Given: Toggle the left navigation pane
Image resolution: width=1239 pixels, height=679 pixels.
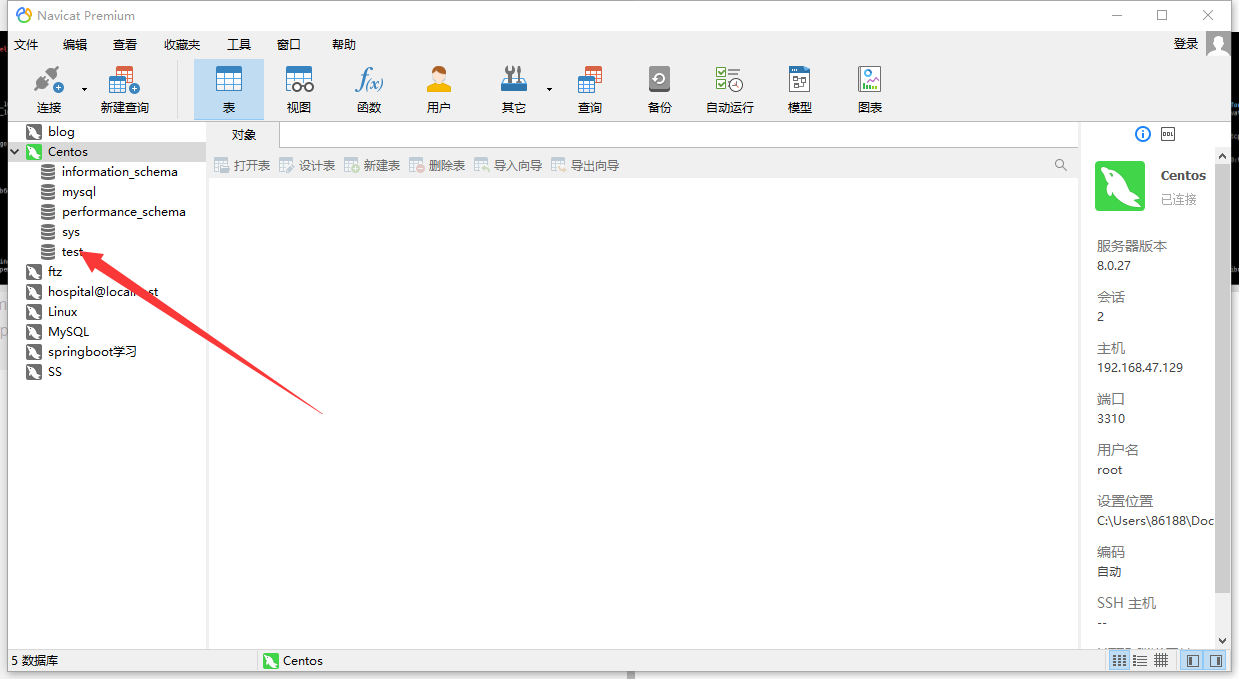Looking at the screenshot, I should (x=1193, y=661).
